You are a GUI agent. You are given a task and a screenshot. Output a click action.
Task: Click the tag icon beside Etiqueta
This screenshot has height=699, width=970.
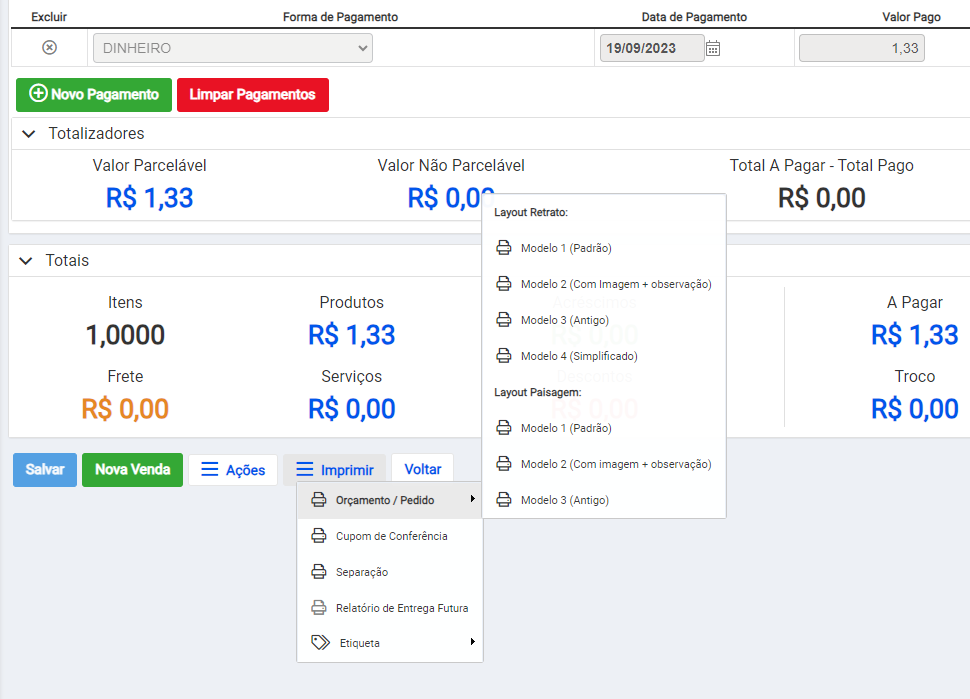click(320, 643)
